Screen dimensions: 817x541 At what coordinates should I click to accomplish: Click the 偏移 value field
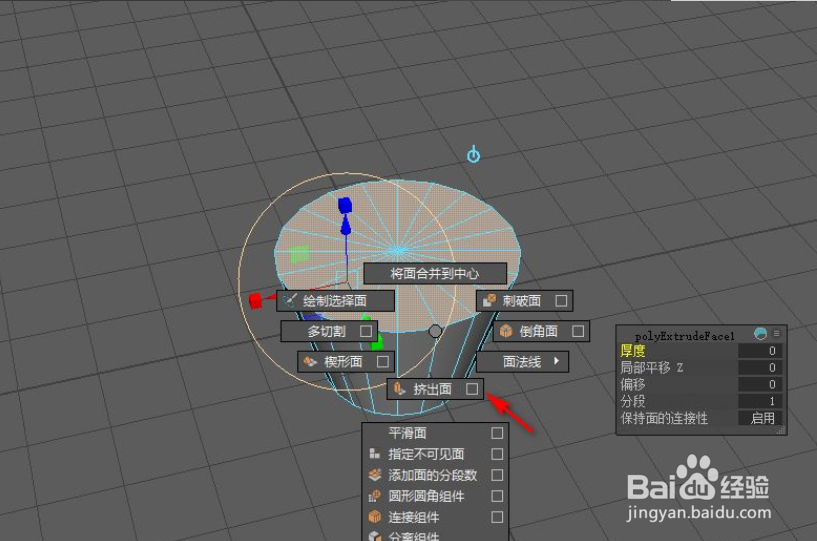pyautogui.click(x=760, y=384)
